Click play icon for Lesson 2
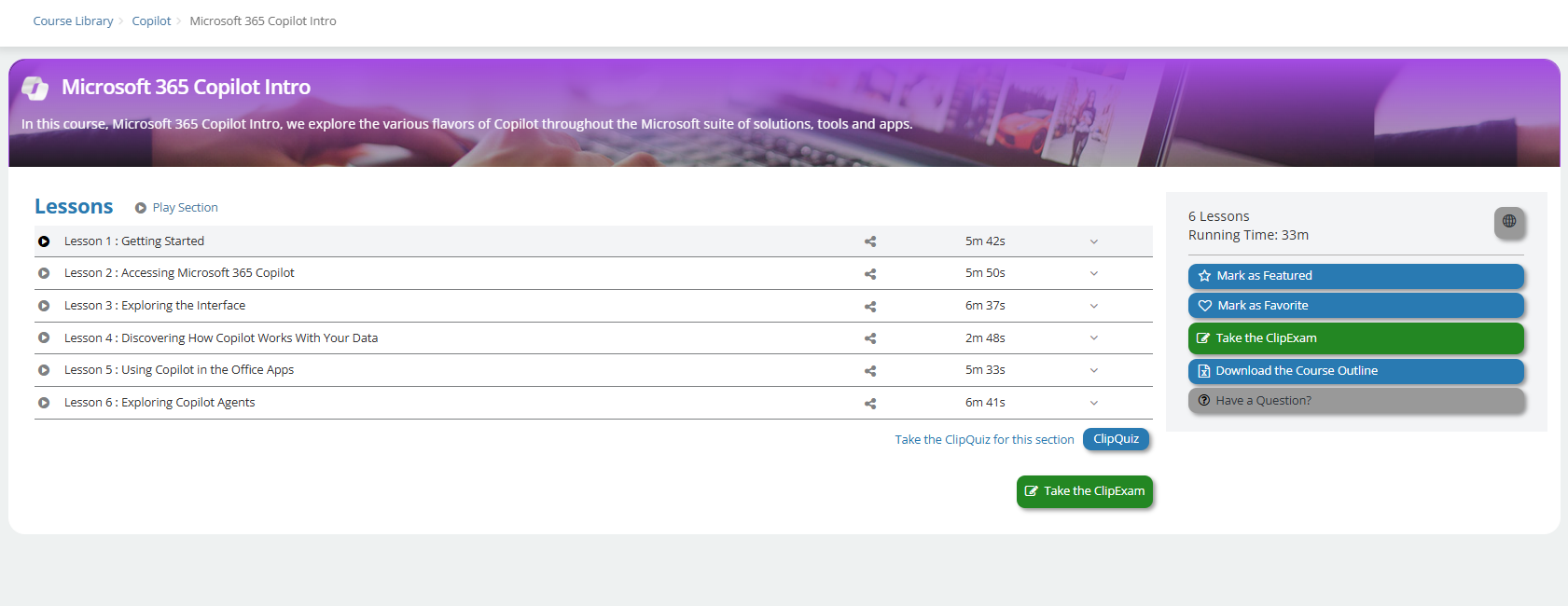Viewport: 1568px width, 606px height. coord(44,273)
